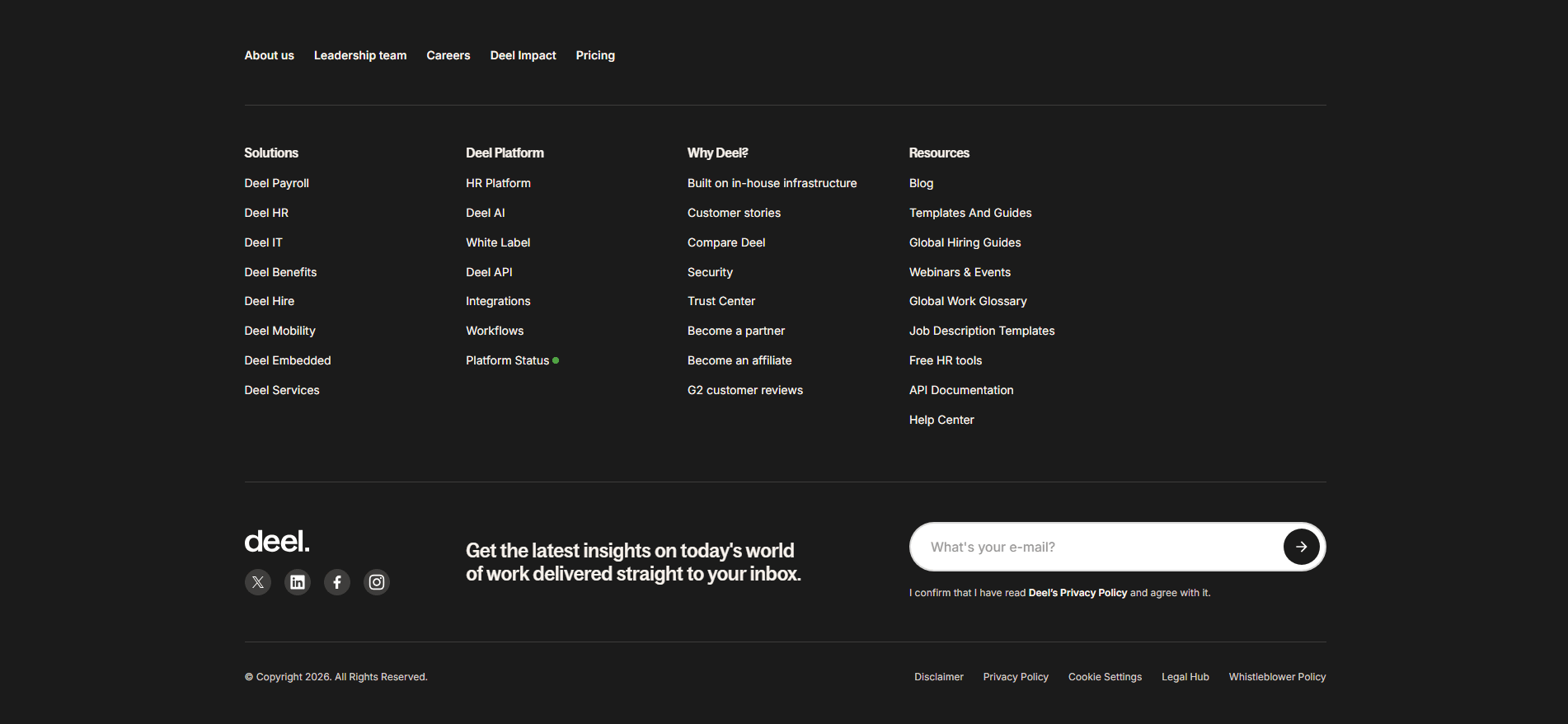The width and height of the screenshot is (1568, 724).
Task: Read Customer stories
Action: tap(734, 213)
